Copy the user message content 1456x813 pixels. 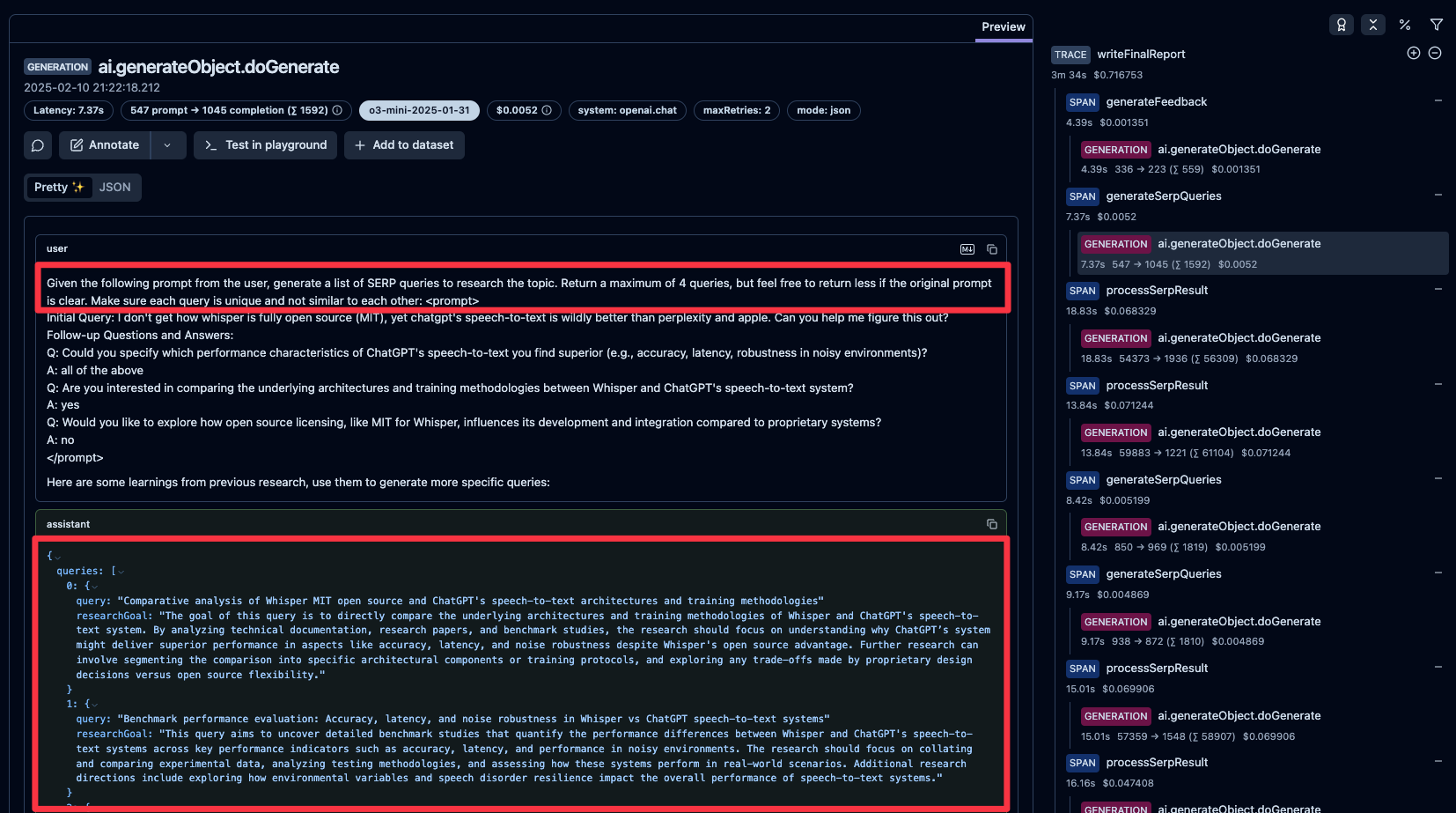click(x=992, y=249)
